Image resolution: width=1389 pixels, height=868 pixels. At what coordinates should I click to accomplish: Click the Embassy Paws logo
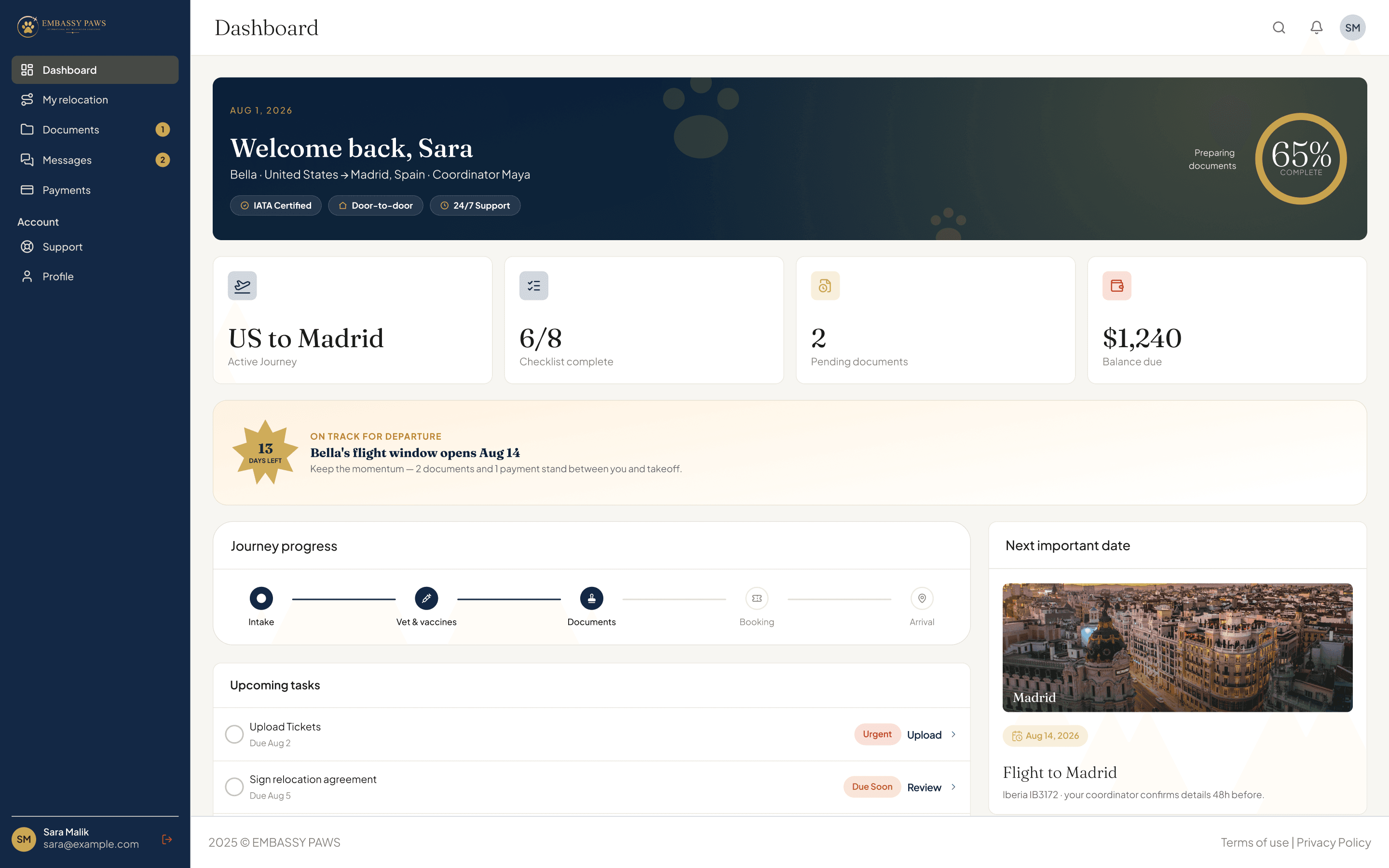pos(62,26)
